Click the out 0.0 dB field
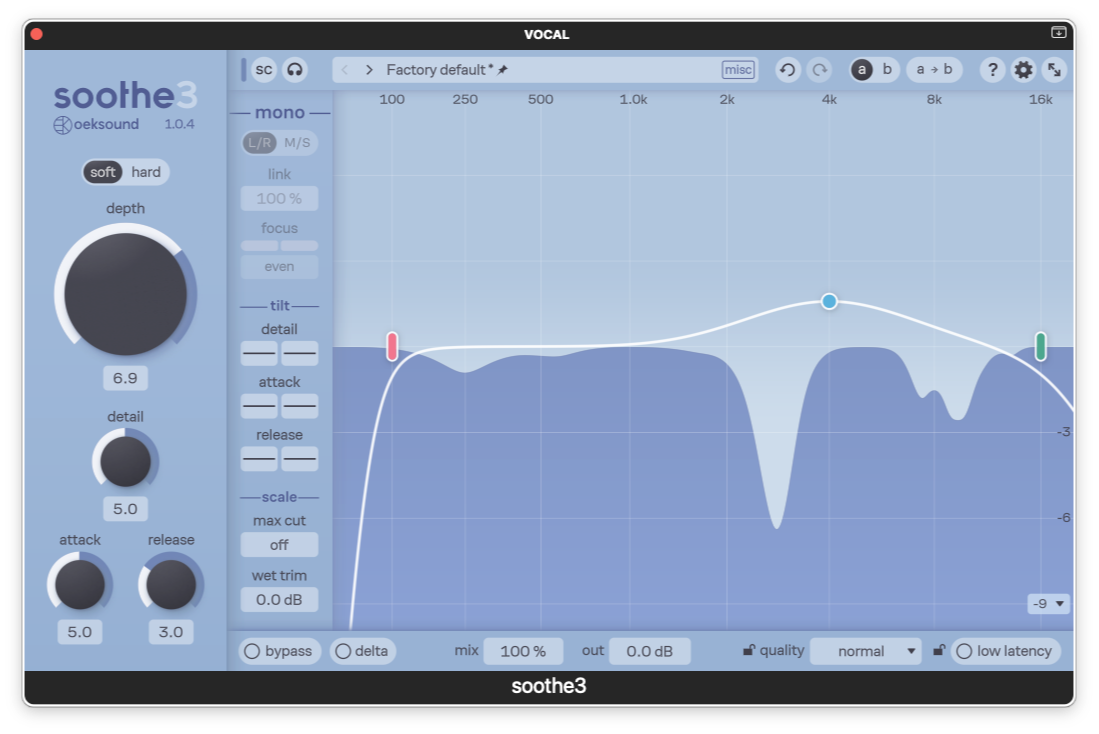This screenshot has height=734, width=1099. pyautogui.click(x=649, y=651)
